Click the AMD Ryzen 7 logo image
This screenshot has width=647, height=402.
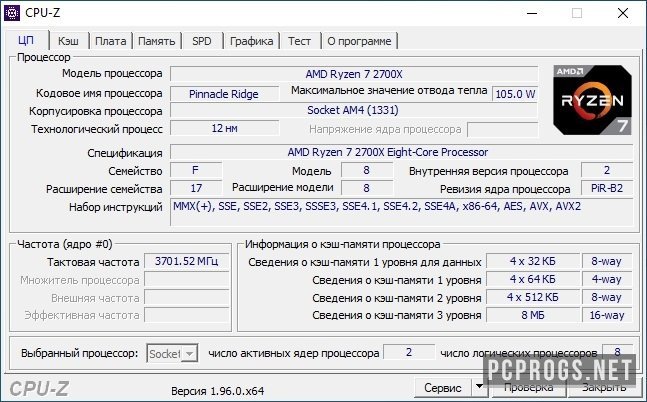click(592, 100)
